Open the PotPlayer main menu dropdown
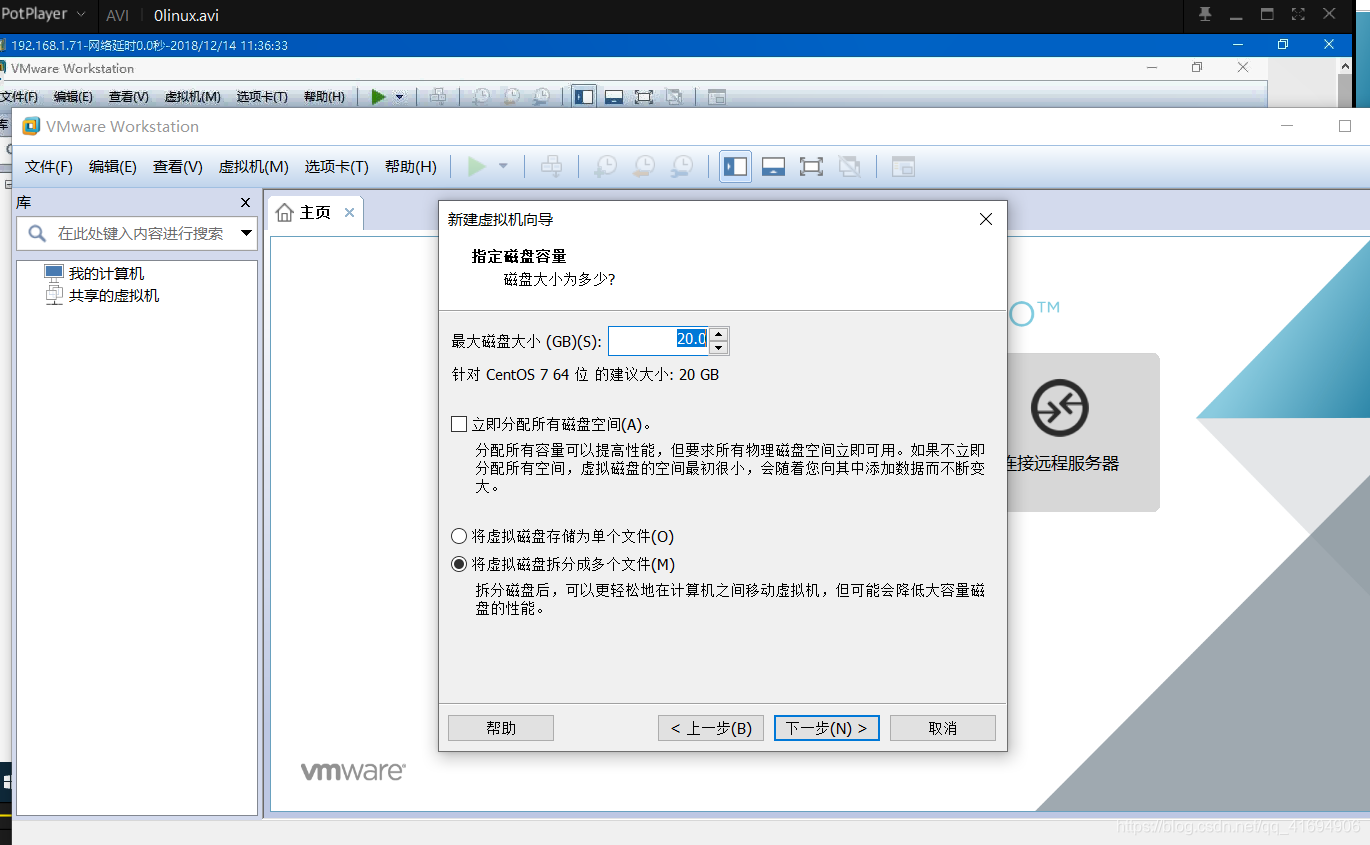The image size is (1370, 845). (x=46, y=15)
